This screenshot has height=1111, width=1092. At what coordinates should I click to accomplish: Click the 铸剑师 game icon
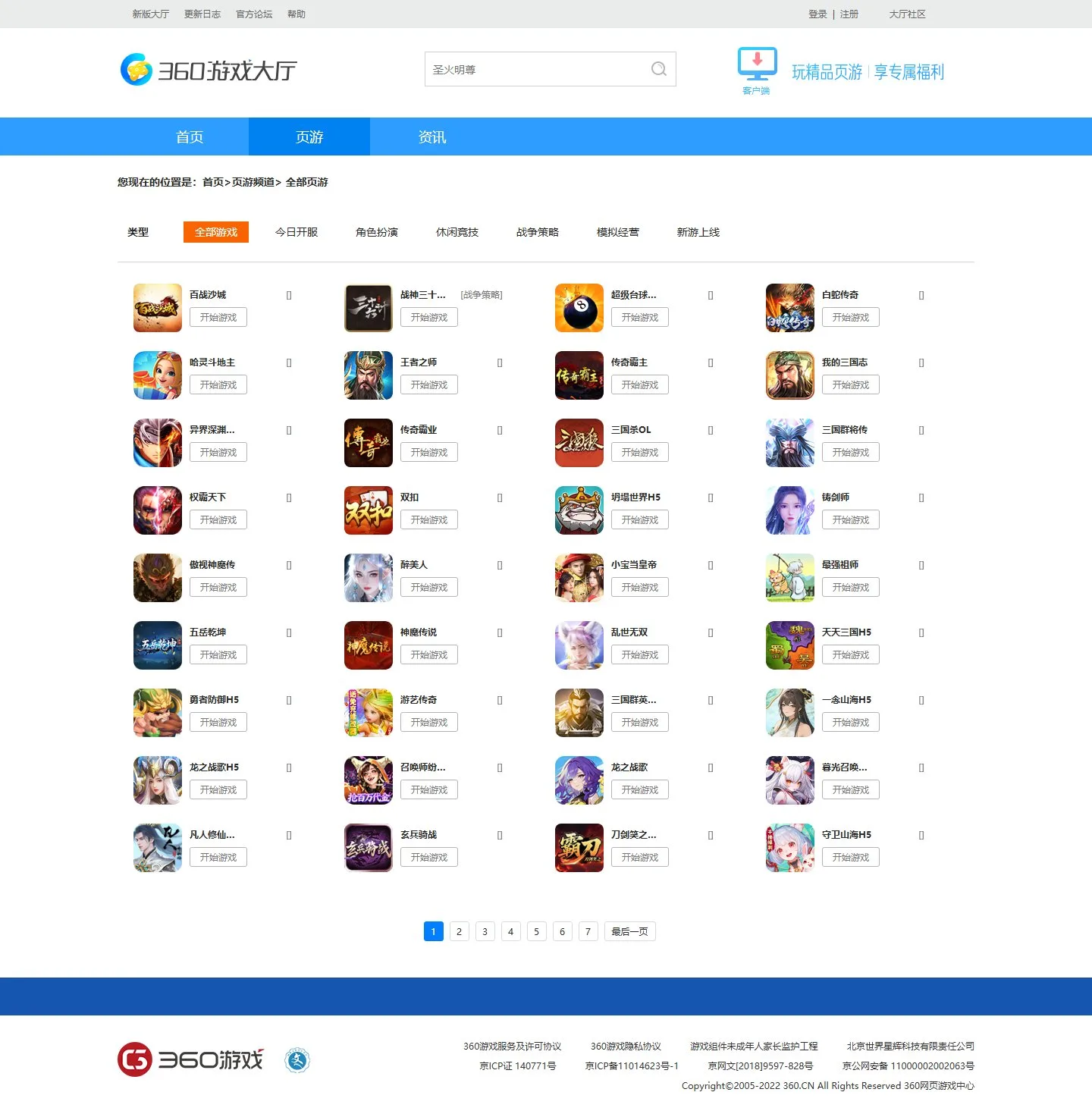790,510
